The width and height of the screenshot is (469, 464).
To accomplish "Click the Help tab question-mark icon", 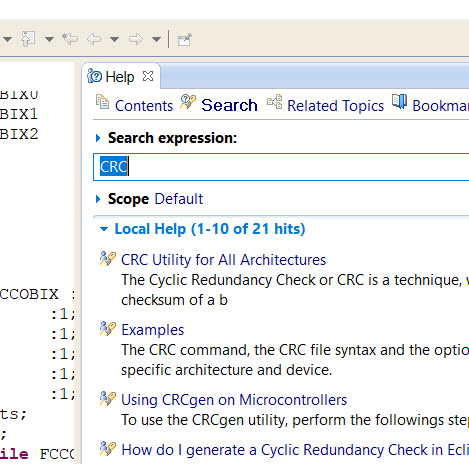I will [x=94, y=76].
